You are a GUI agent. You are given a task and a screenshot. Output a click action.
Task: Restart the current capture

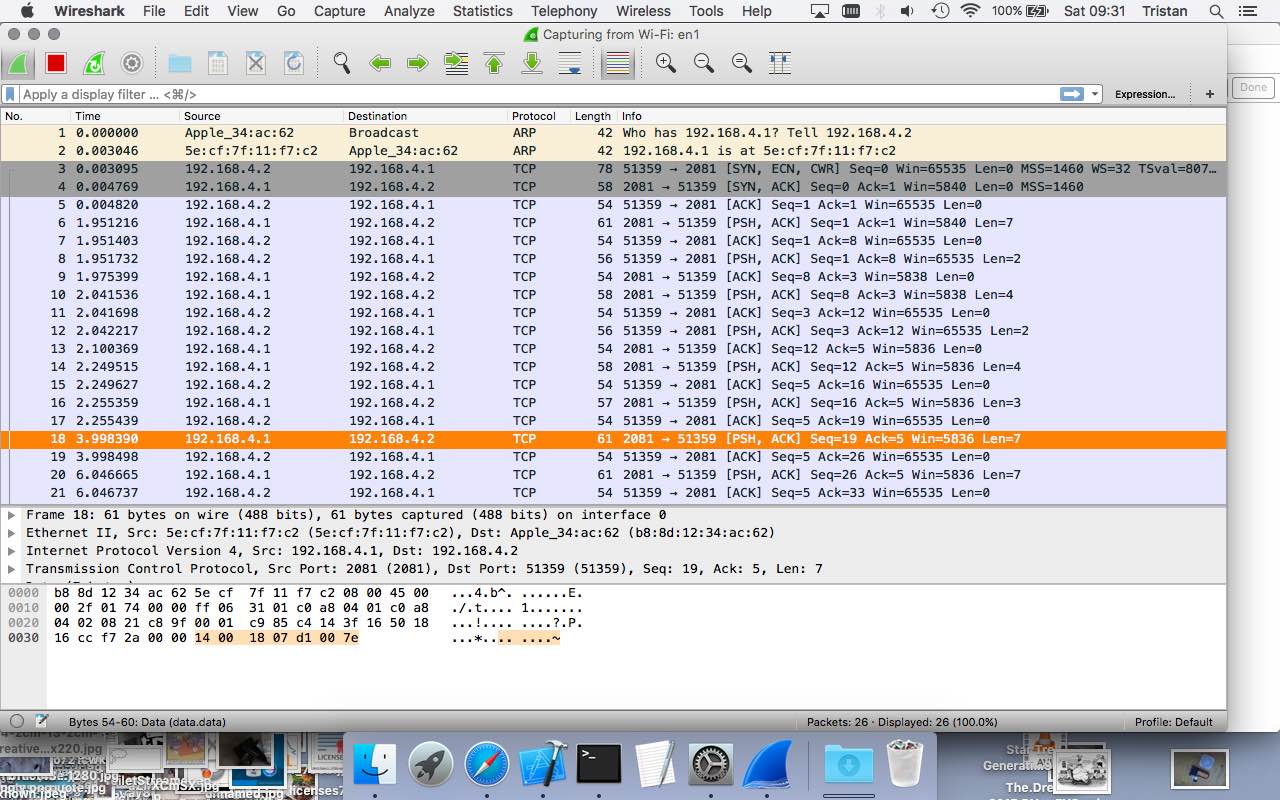click(x=94, y=64)
